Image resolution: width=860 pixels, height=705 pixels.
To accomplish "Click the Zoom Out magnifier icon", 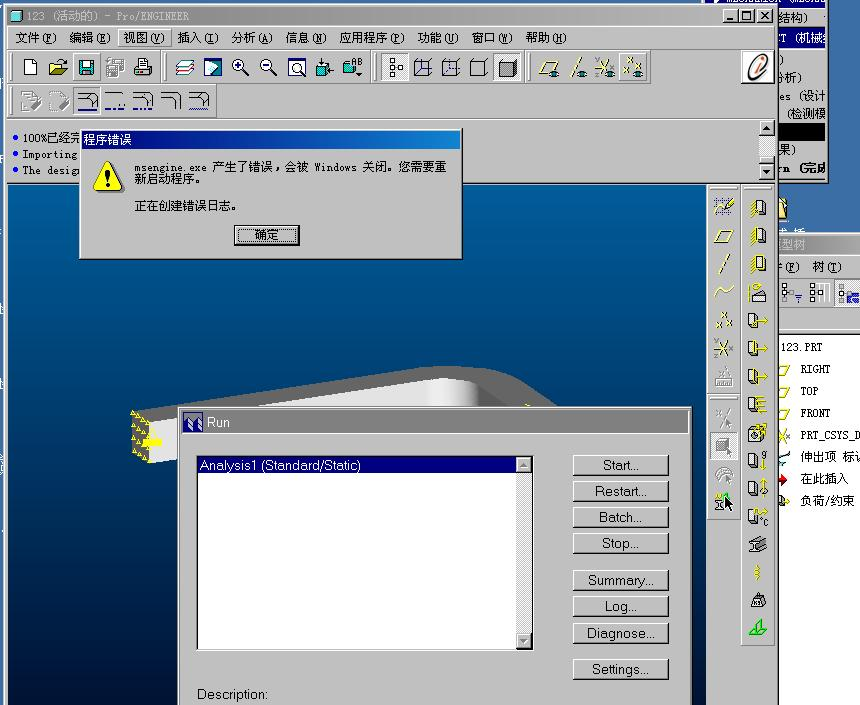I will tap(268, 67).
